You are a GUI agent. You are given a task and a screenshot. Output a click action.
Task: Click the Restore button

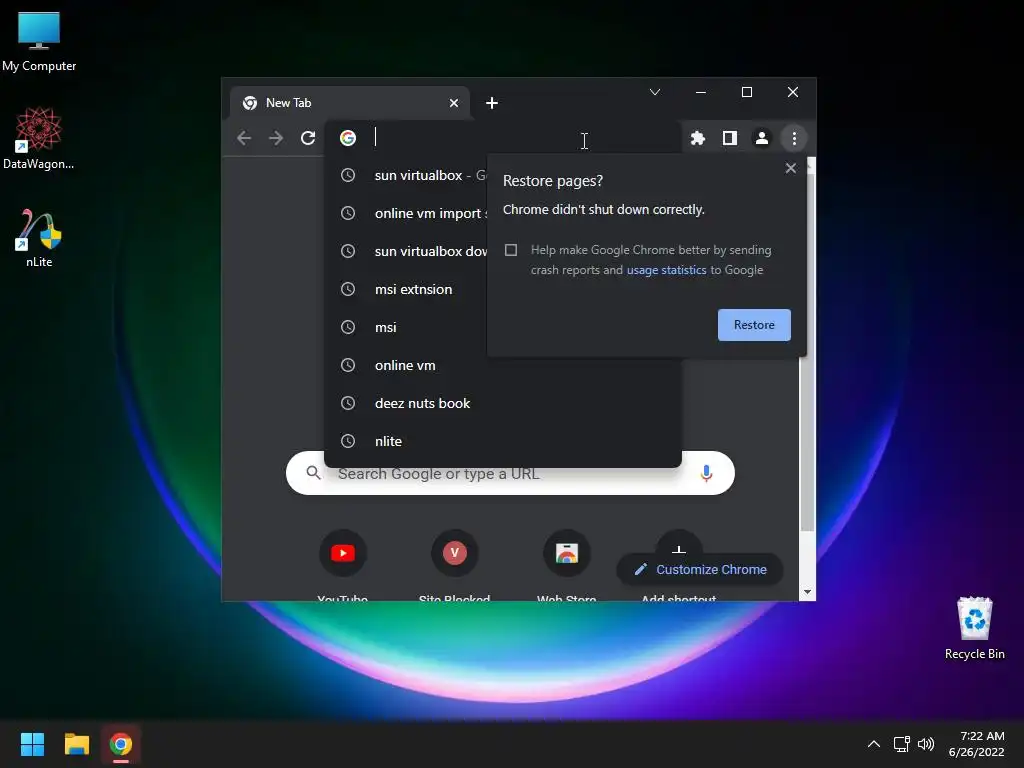click(754, 325)
